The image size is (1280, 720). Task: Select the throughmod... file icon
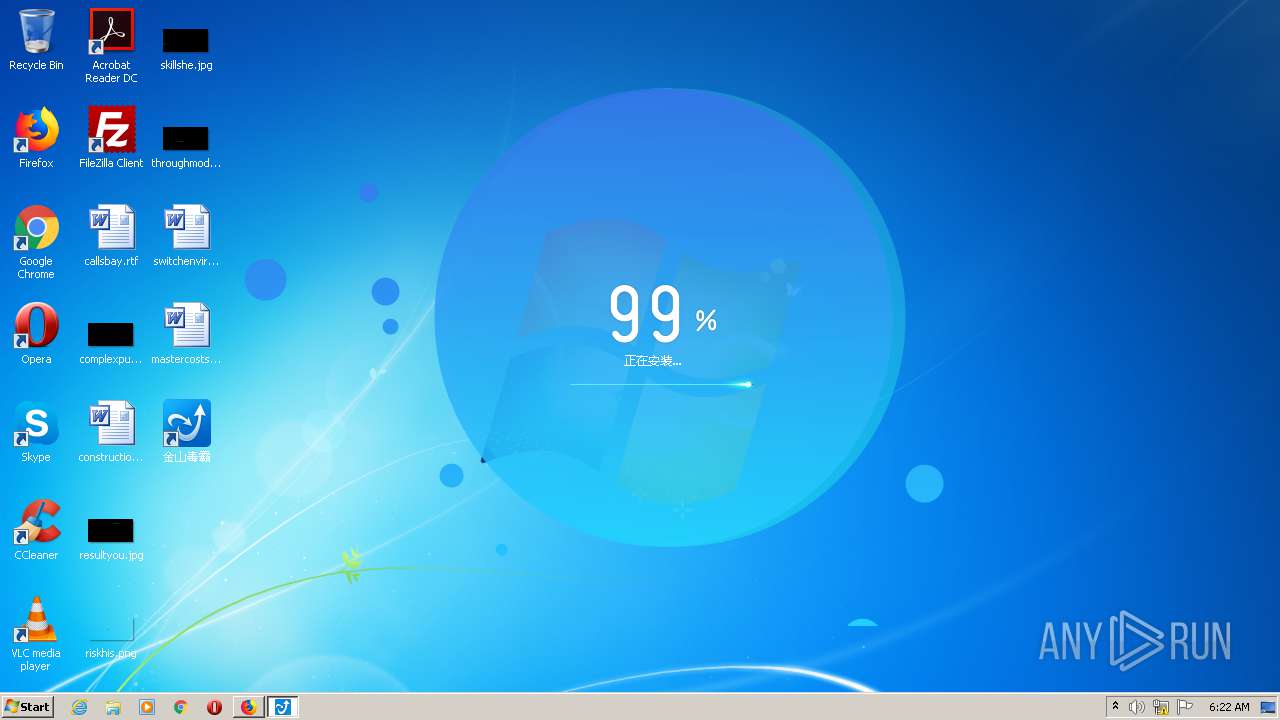click(186, 146)
